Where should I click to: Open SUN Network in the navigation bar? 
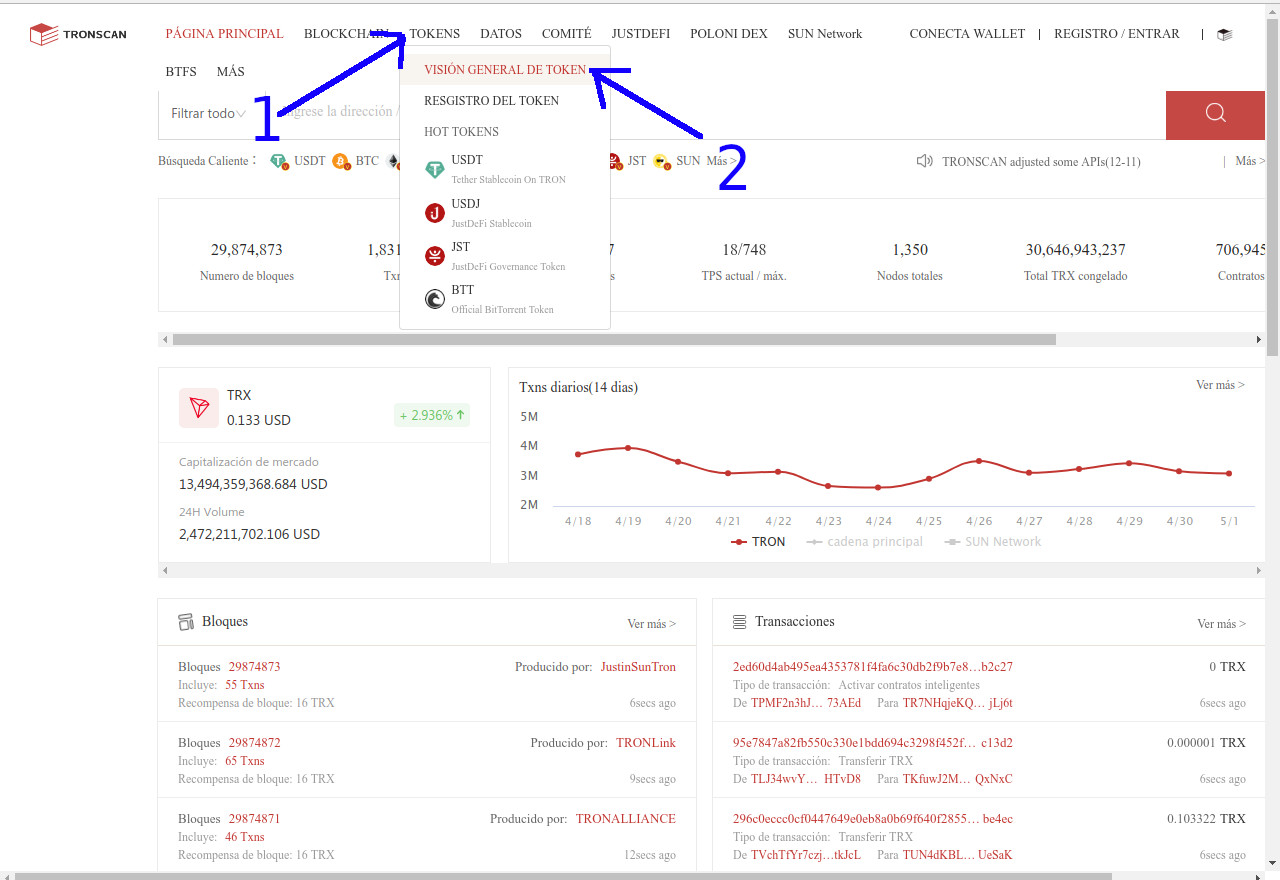pos(825,34)
